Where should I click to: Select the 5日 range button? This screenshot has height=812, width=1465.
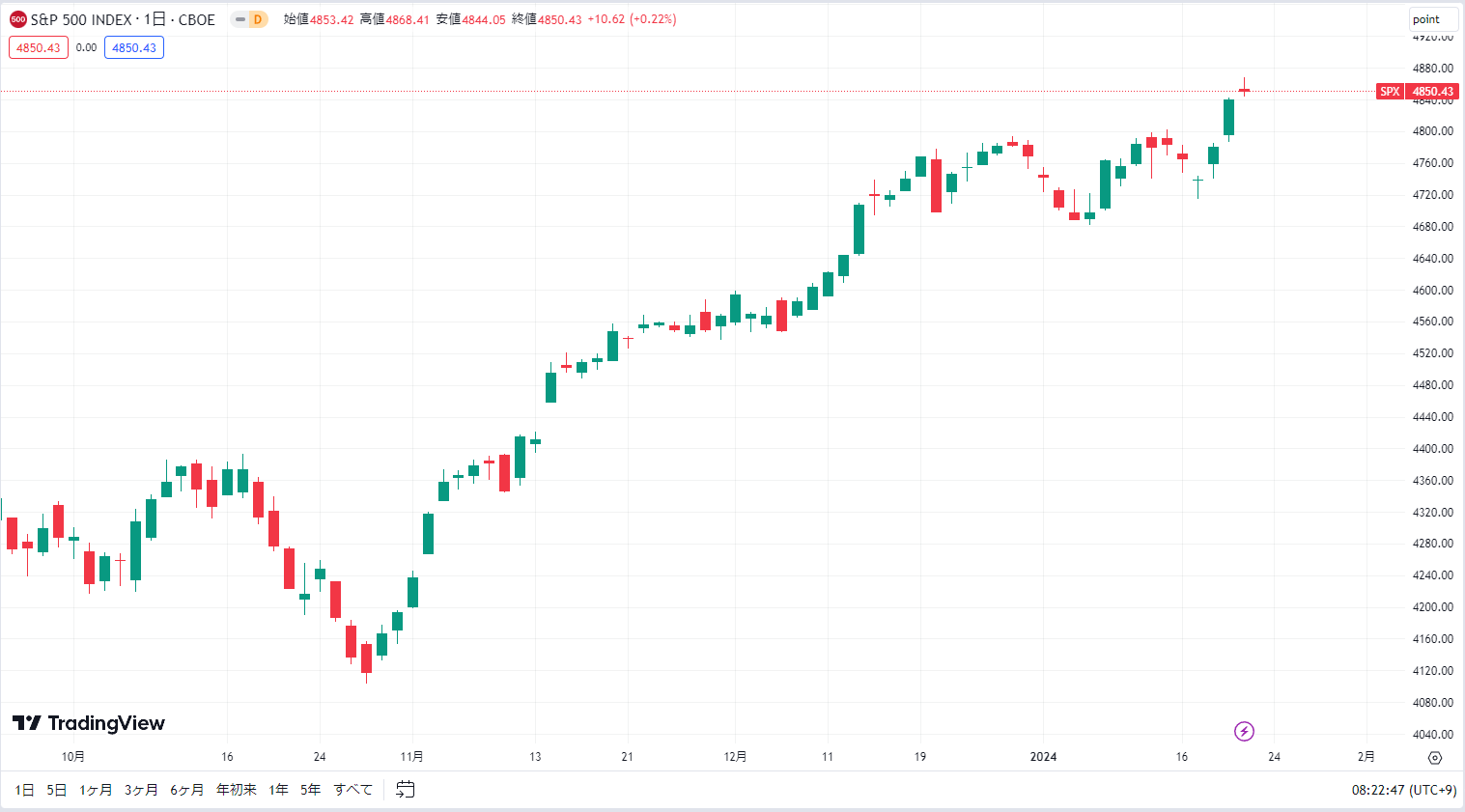click(x=57, y=790)
